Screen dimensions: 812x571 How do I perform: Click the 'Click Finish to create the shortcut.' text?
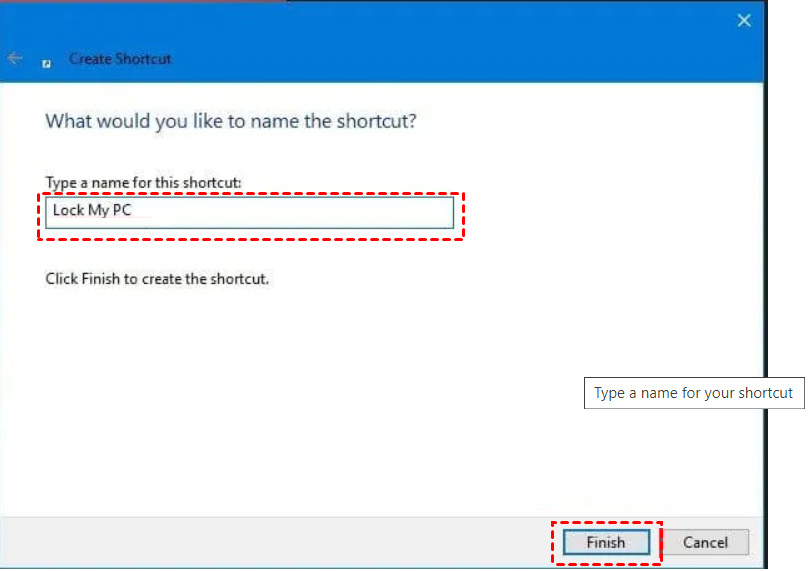click(x=157, y=279)
